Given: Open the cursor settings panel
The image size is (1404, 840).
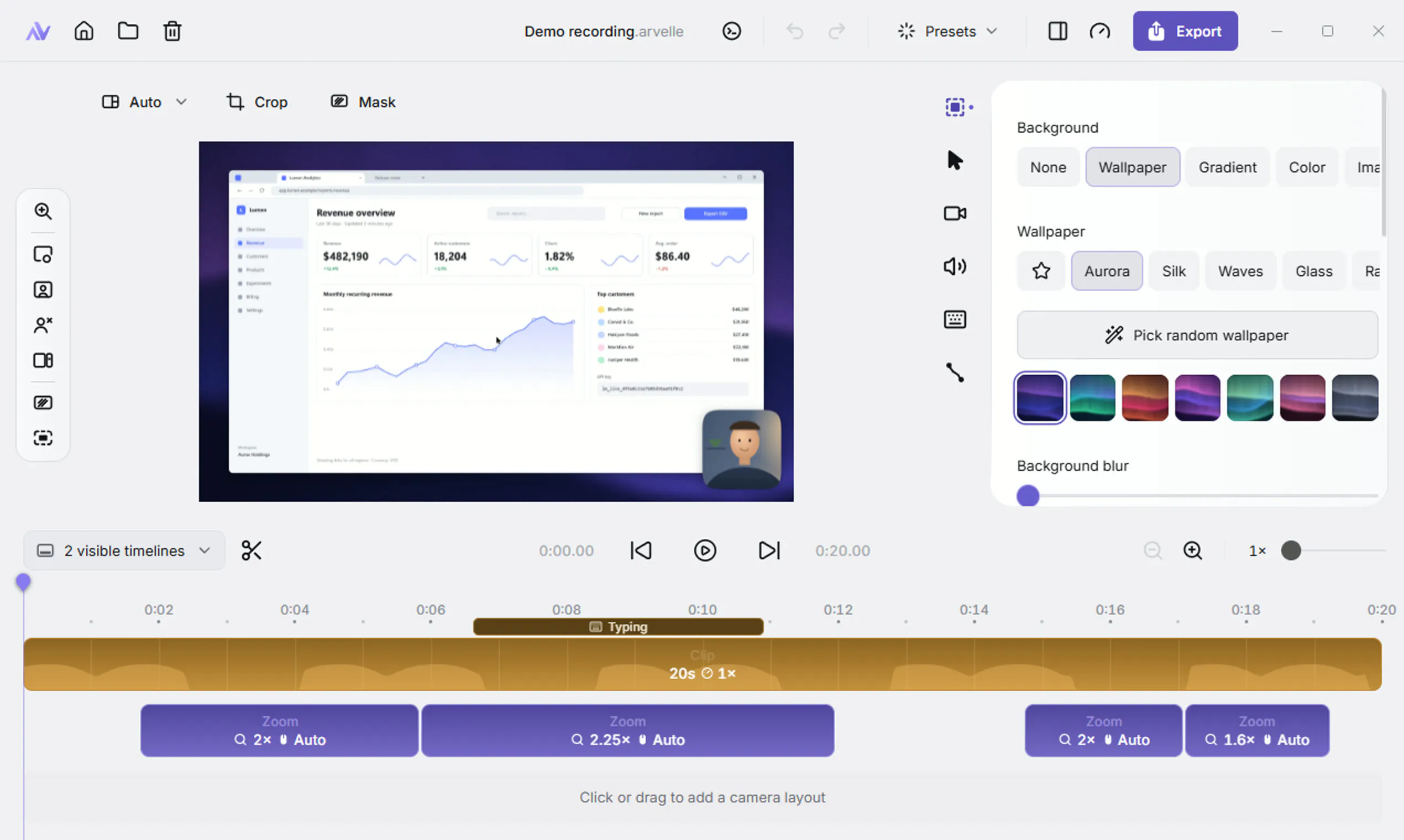Looking at the screenshot, I should (955, 160).
